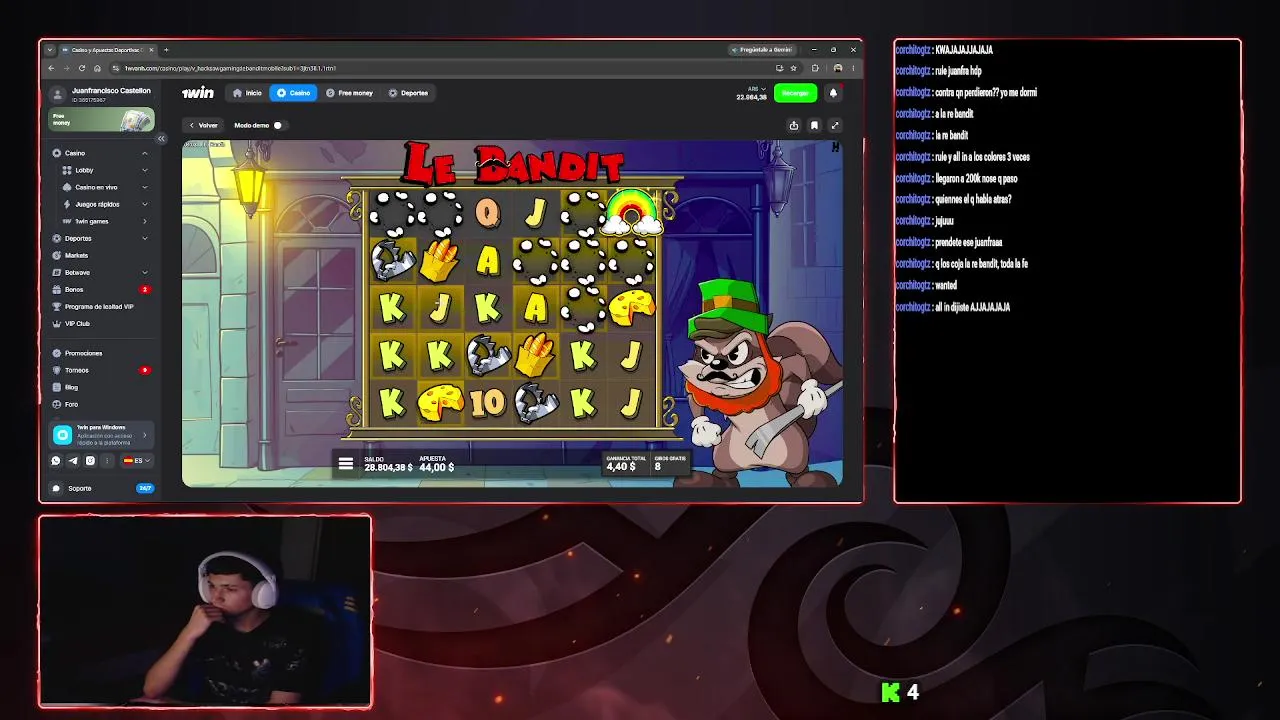Expand Casino en vivo submenu
Viewport: 1280px width, 720px height.
click(x=145, y=187)
